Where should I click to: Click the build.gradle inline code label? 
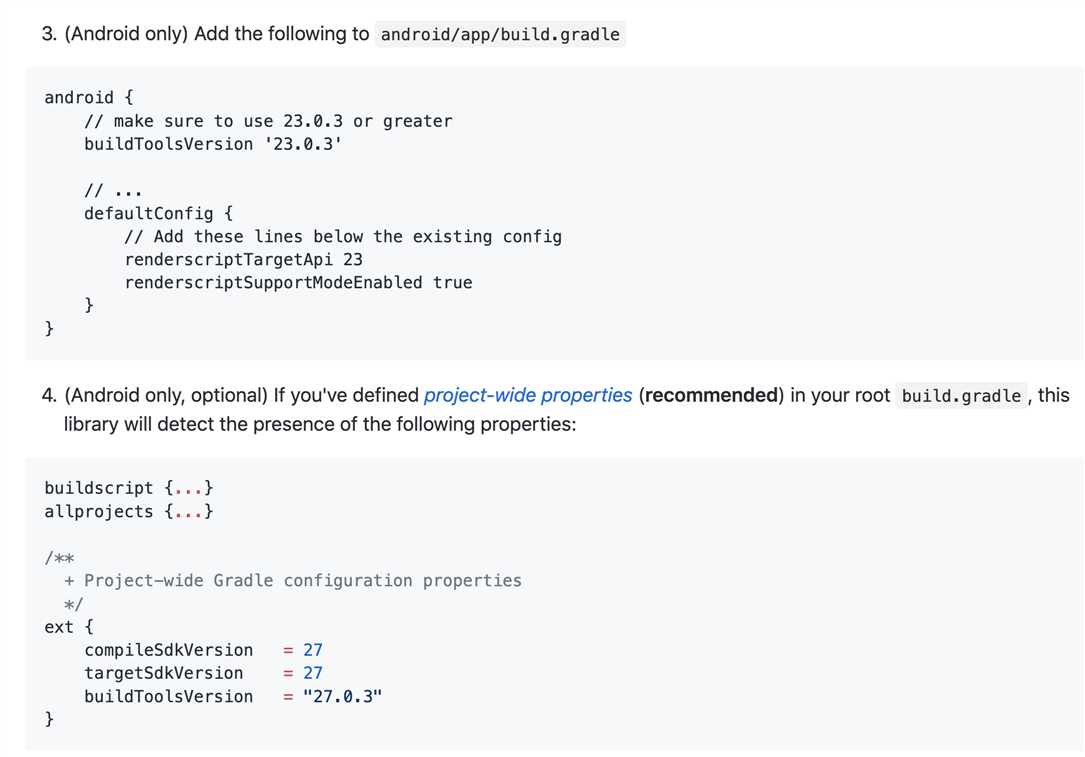coord(961,396)
